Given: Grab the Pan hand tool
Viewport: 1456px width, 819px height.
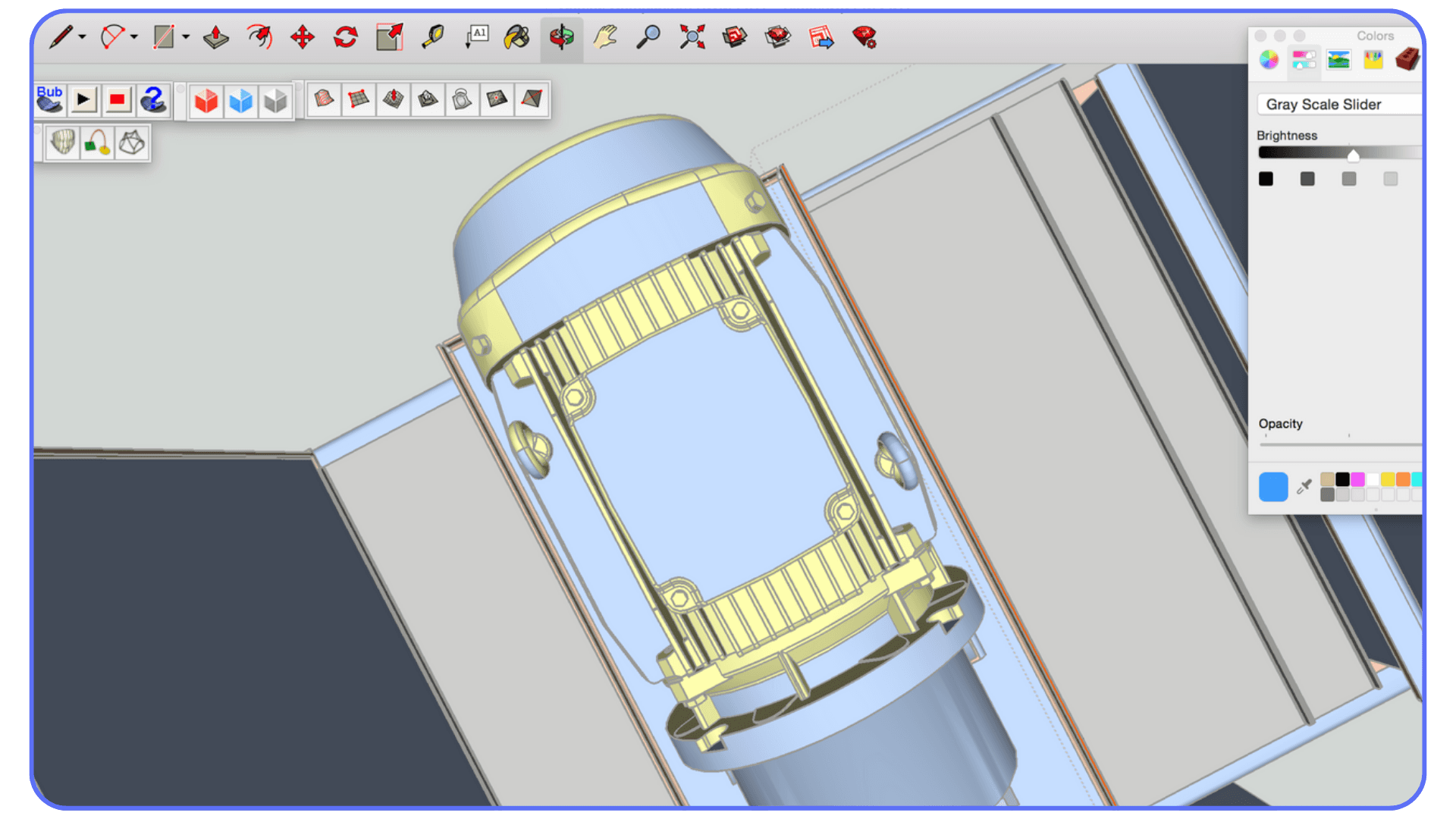Looking at the screenshot, I should (604, 36).
